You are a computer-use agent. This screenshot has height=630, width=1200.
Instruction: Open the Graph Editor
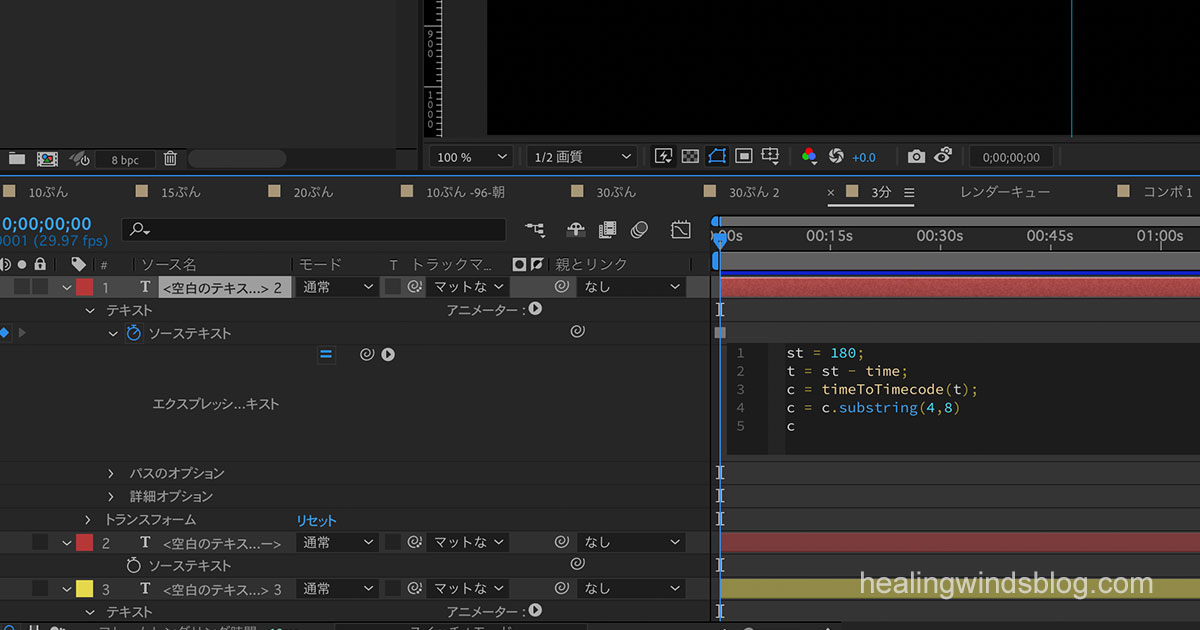681,230
